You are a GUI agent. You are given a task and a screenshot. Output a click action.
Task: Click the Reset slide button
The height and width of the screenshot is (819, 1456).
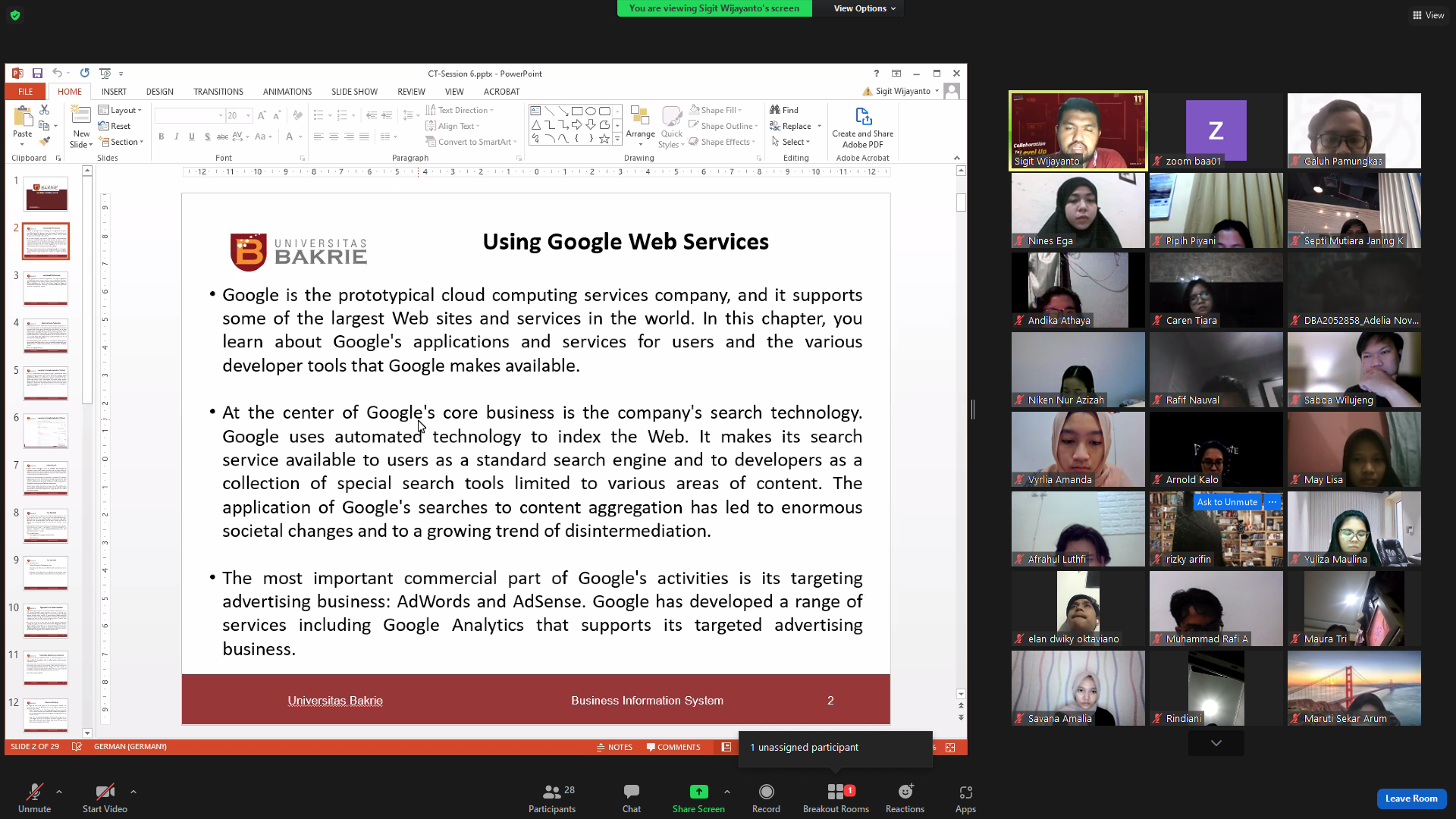(115, 126)
